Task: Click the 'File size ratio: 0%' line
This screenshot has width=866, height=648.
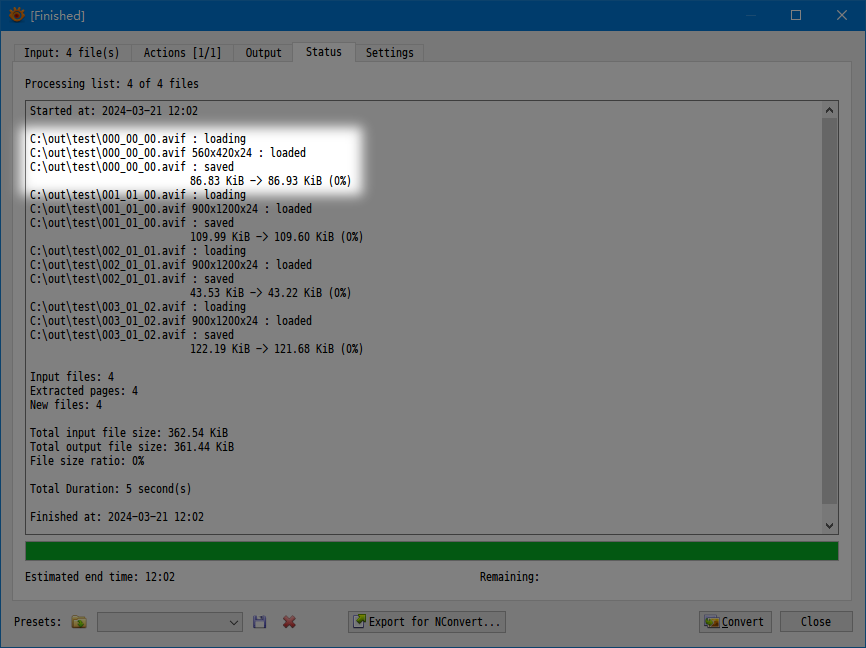Action: pyautogui.click(x=87, y=461)
